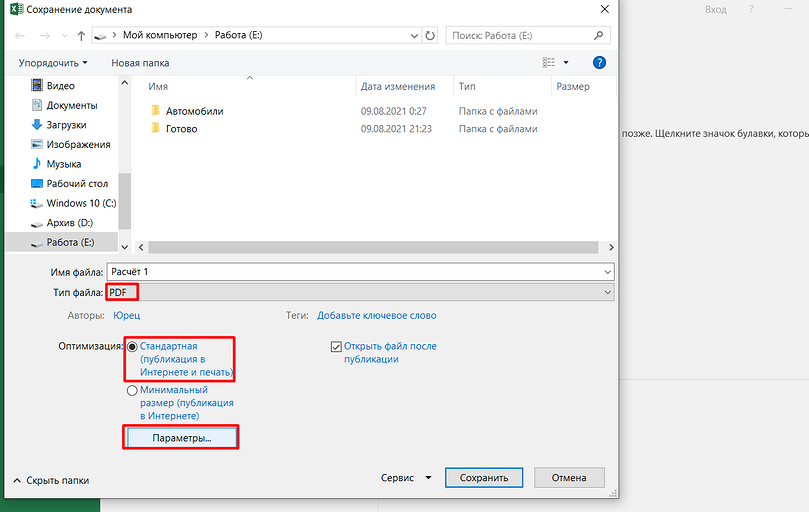Click the up one level arrow icon
The width and height of the screenshot is (809, 512).
[81, 35]
